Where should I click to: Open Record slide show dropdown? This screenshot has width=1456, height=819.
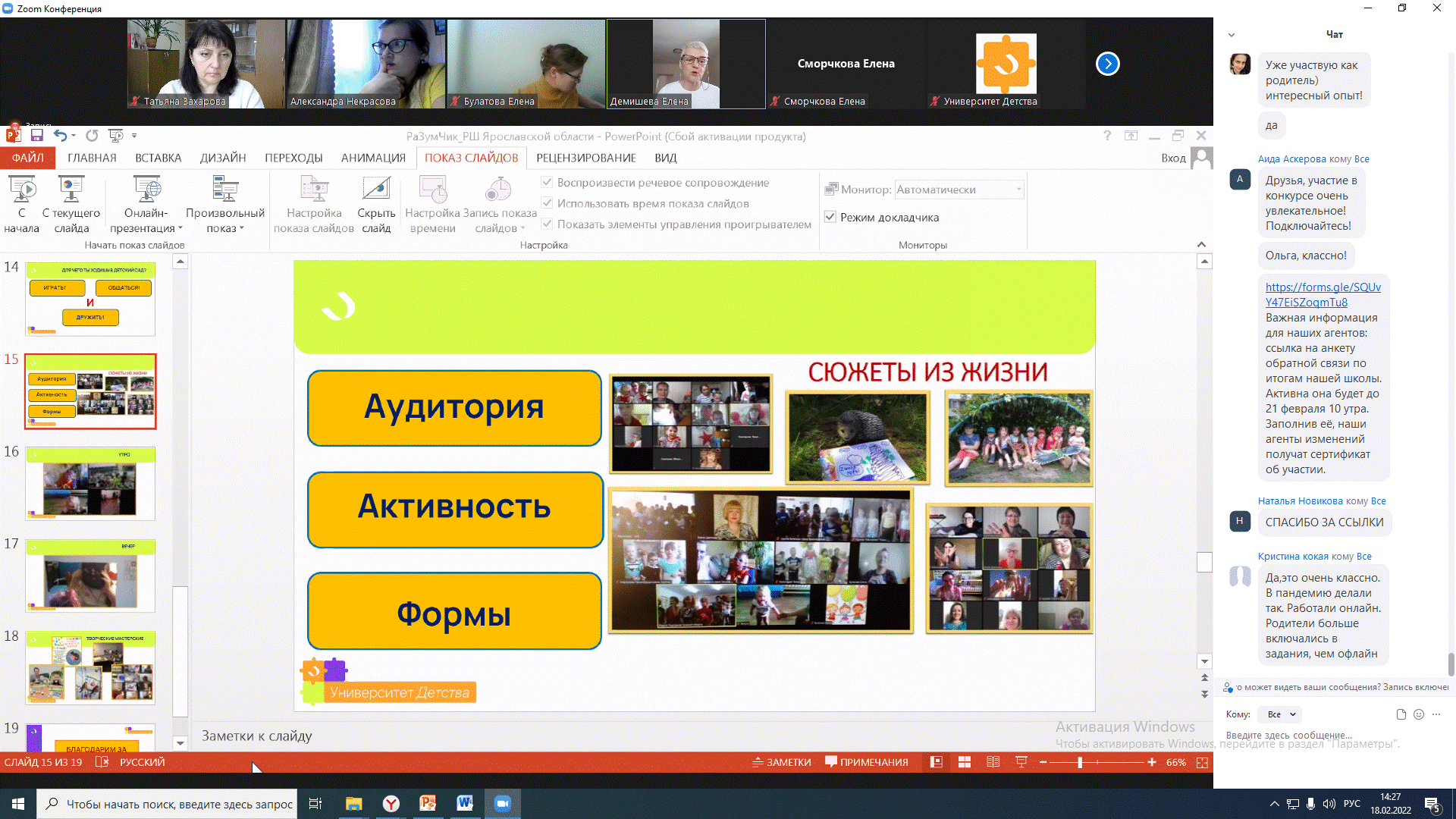[500, 205]
